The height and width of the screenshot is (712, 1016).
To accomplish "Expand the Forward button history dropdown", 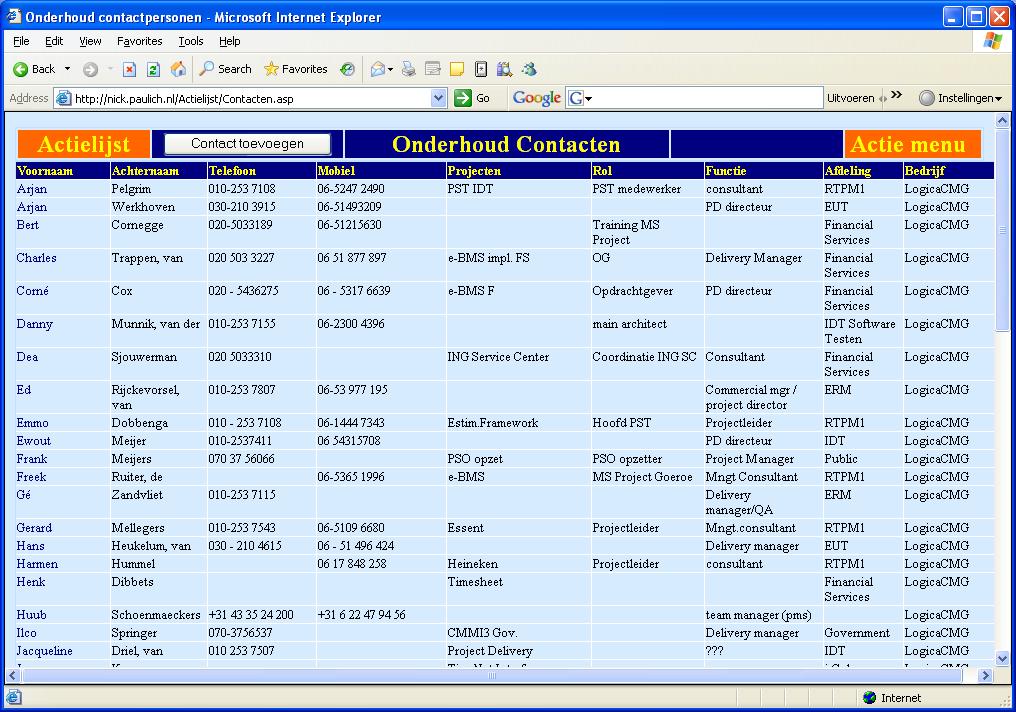I will click(110, 69).
